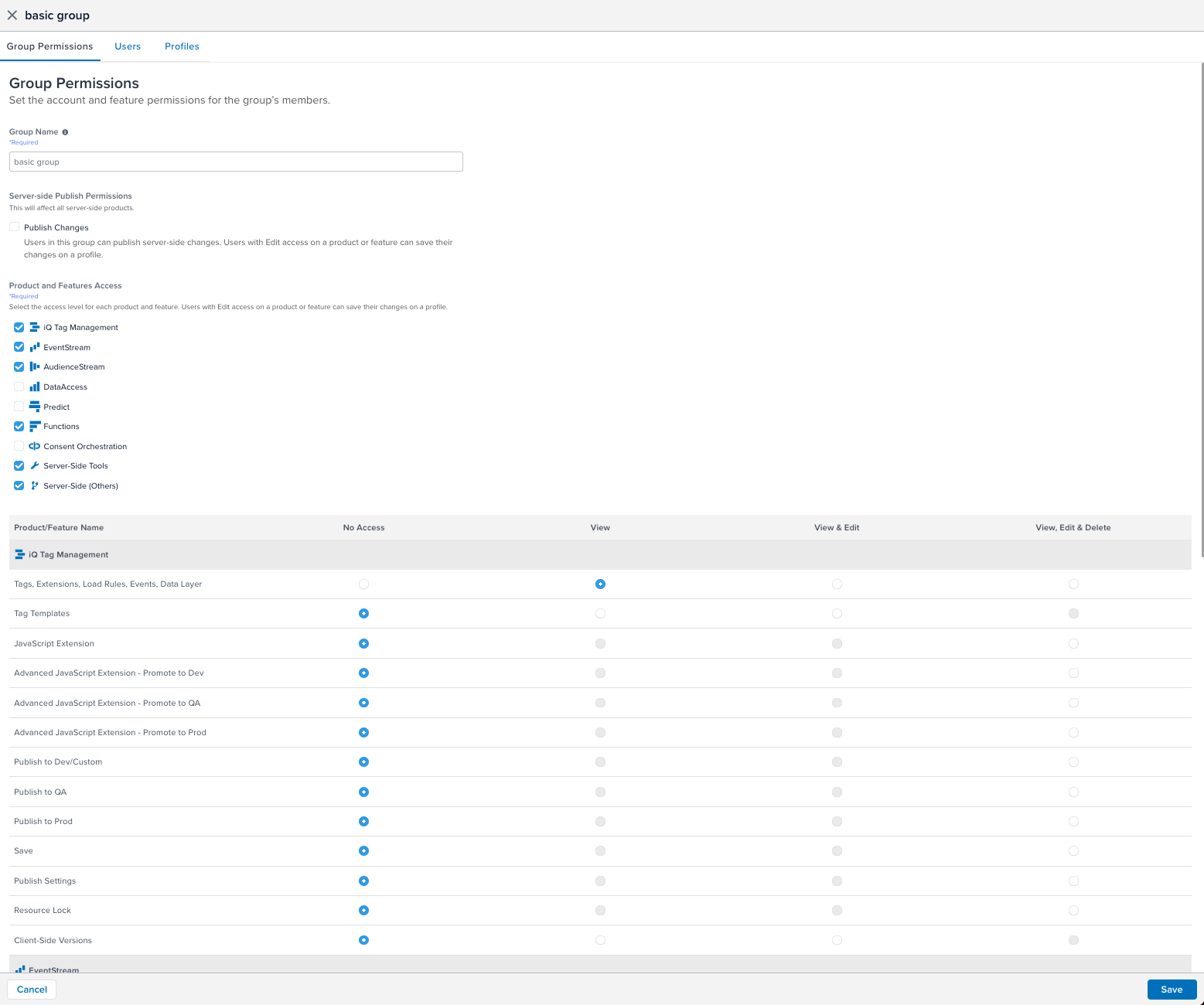Uncheck the Functions product checkbox
This screenshot has height=1005, width=1204.
(19, 427)
